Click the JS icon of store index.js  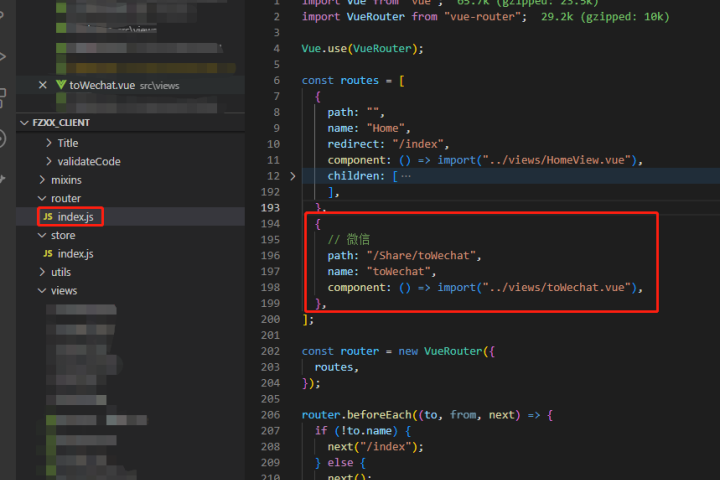point(47,254)
